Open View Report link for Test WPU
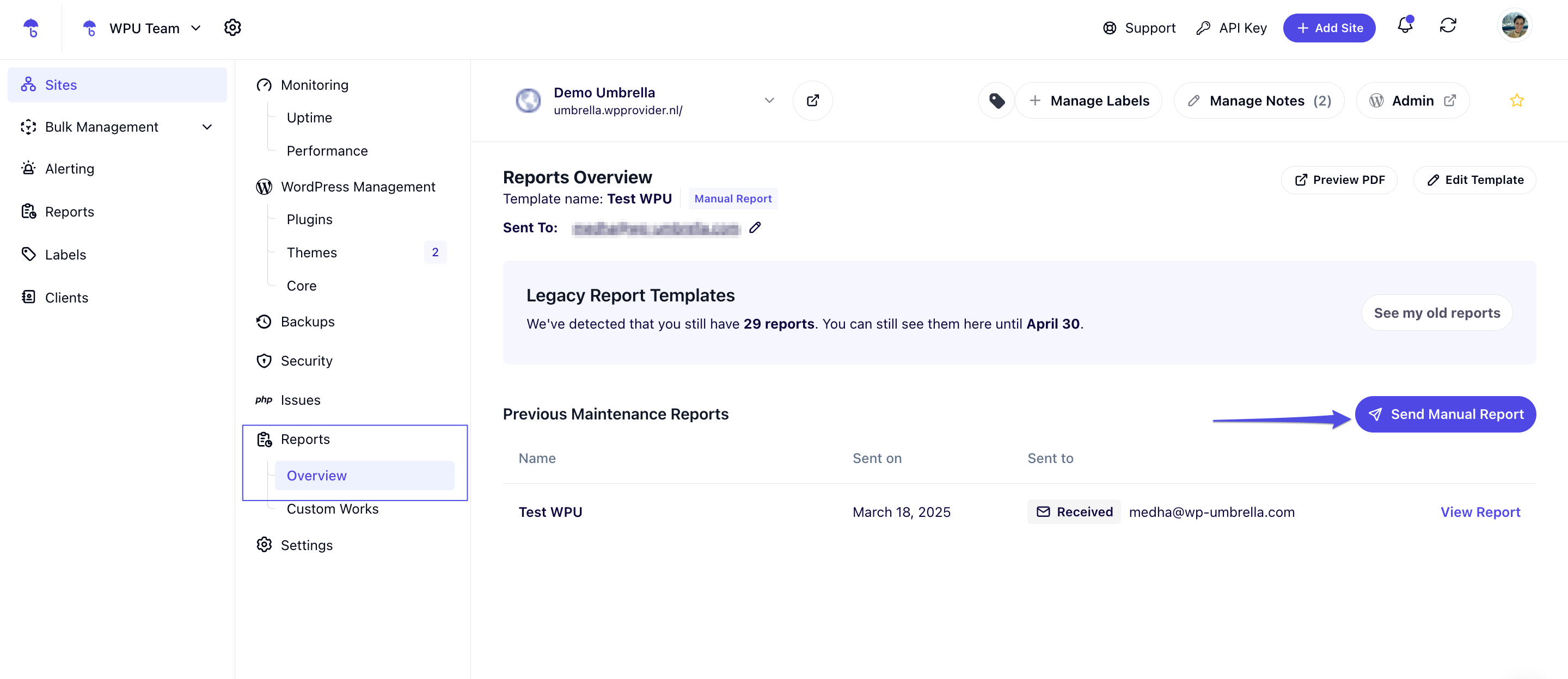 tap(1480, 511)
